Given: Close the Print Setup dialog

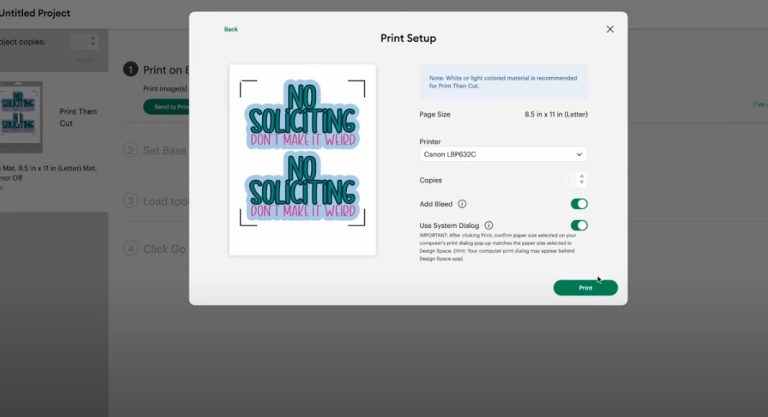Looking at the screenshot, I should click(x=610, y=29).
